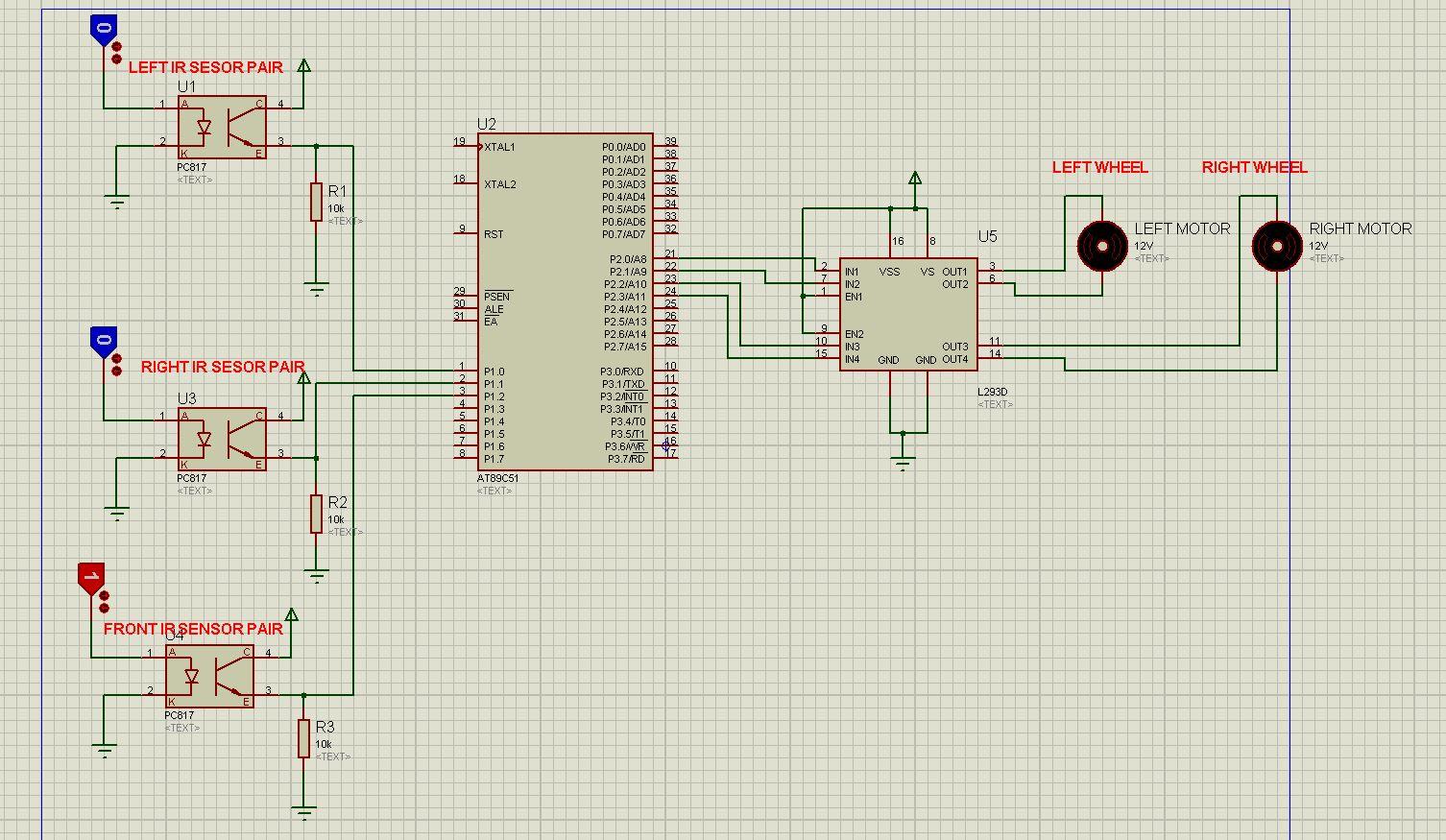Select resistor R3
The image size is (1446, 840).
point(303,736)
